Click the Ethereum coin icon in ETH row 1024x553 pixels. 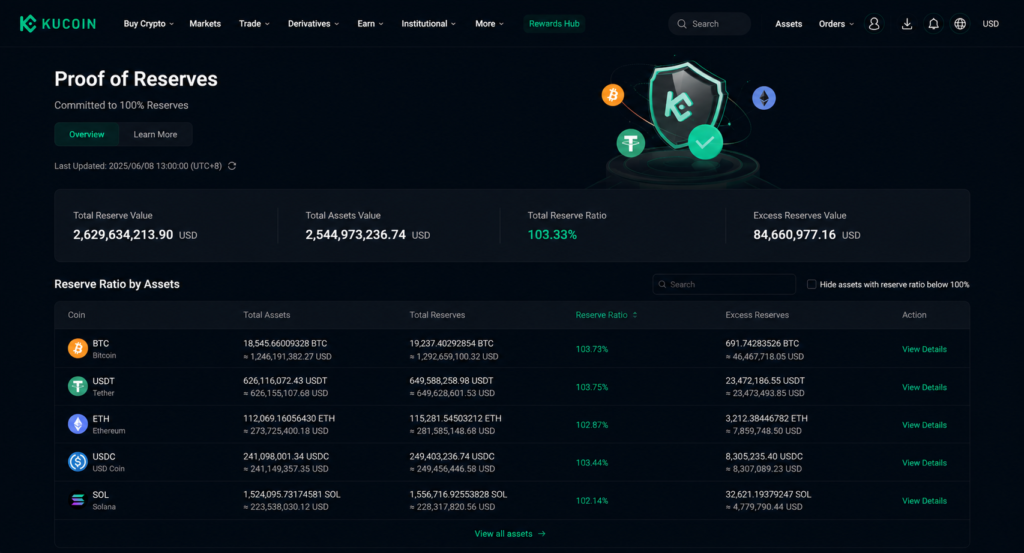tap(78, 424)
